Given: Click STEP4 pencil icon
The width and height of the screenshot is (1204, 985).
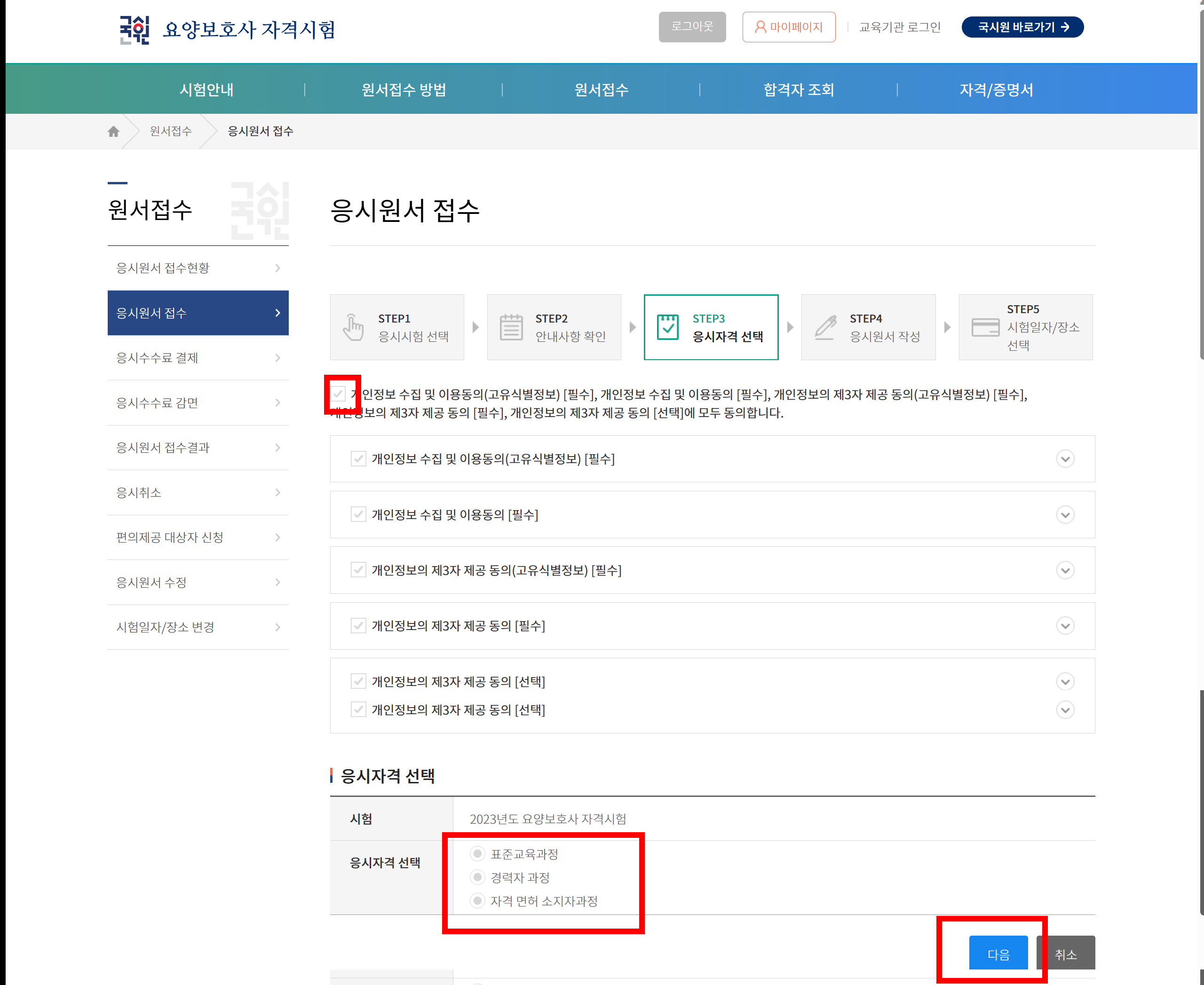Looking at the screenshot, I should click(825, 327).
